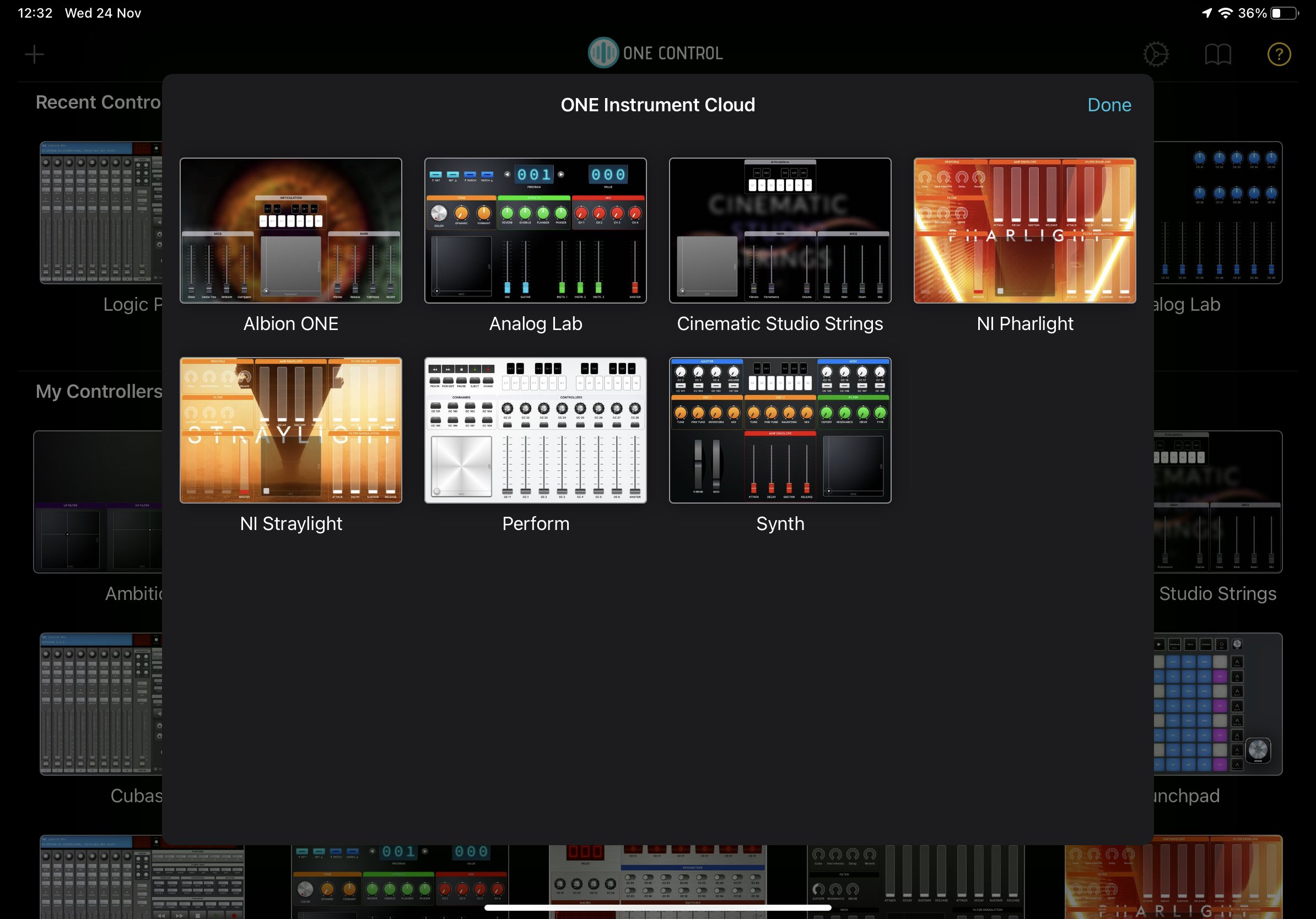
Task: Click the NI Pharlight label
Action: pos(1025,324)
